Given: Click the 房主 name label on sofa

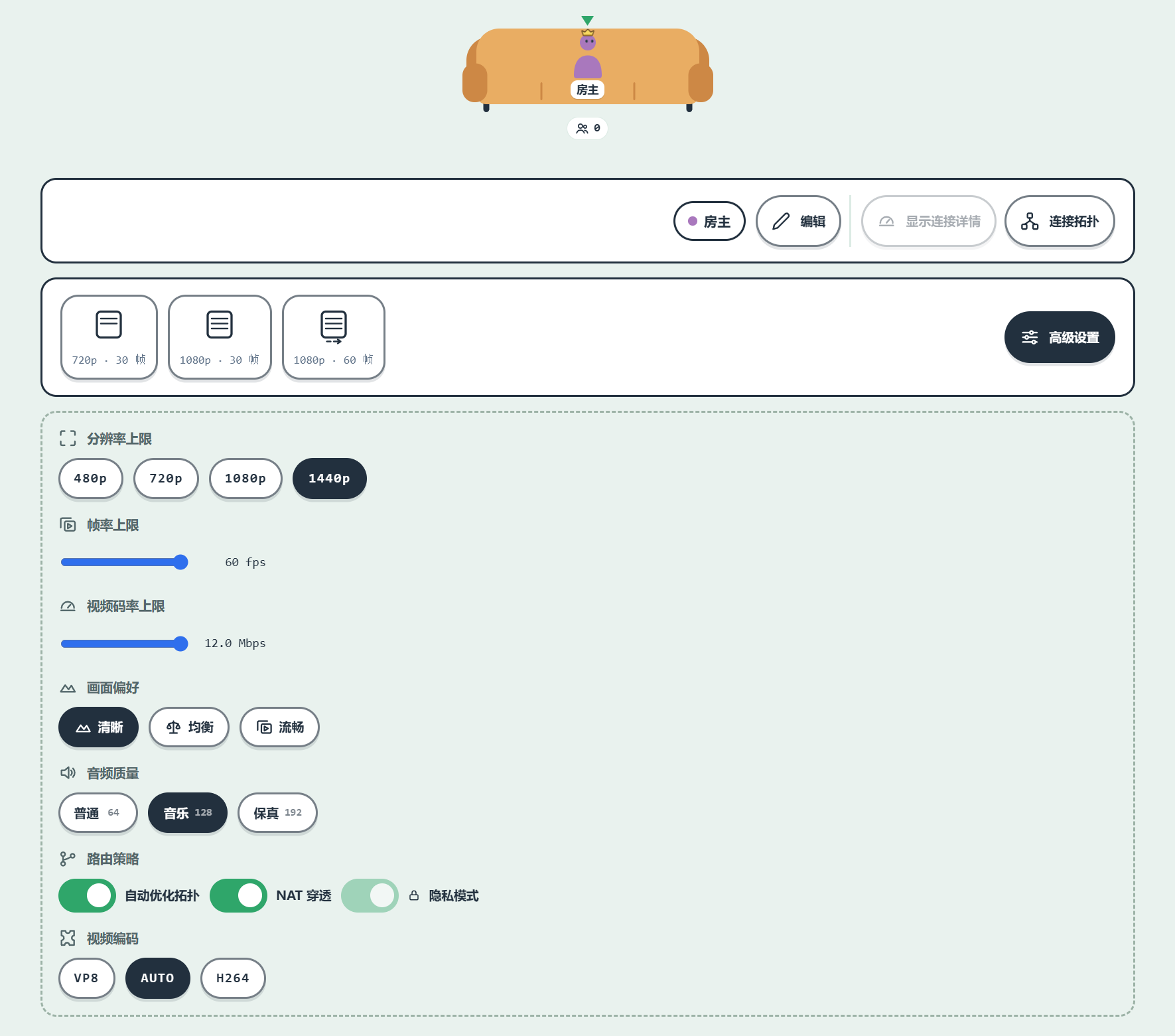Looking at the screenshot, I should (587, 90).
